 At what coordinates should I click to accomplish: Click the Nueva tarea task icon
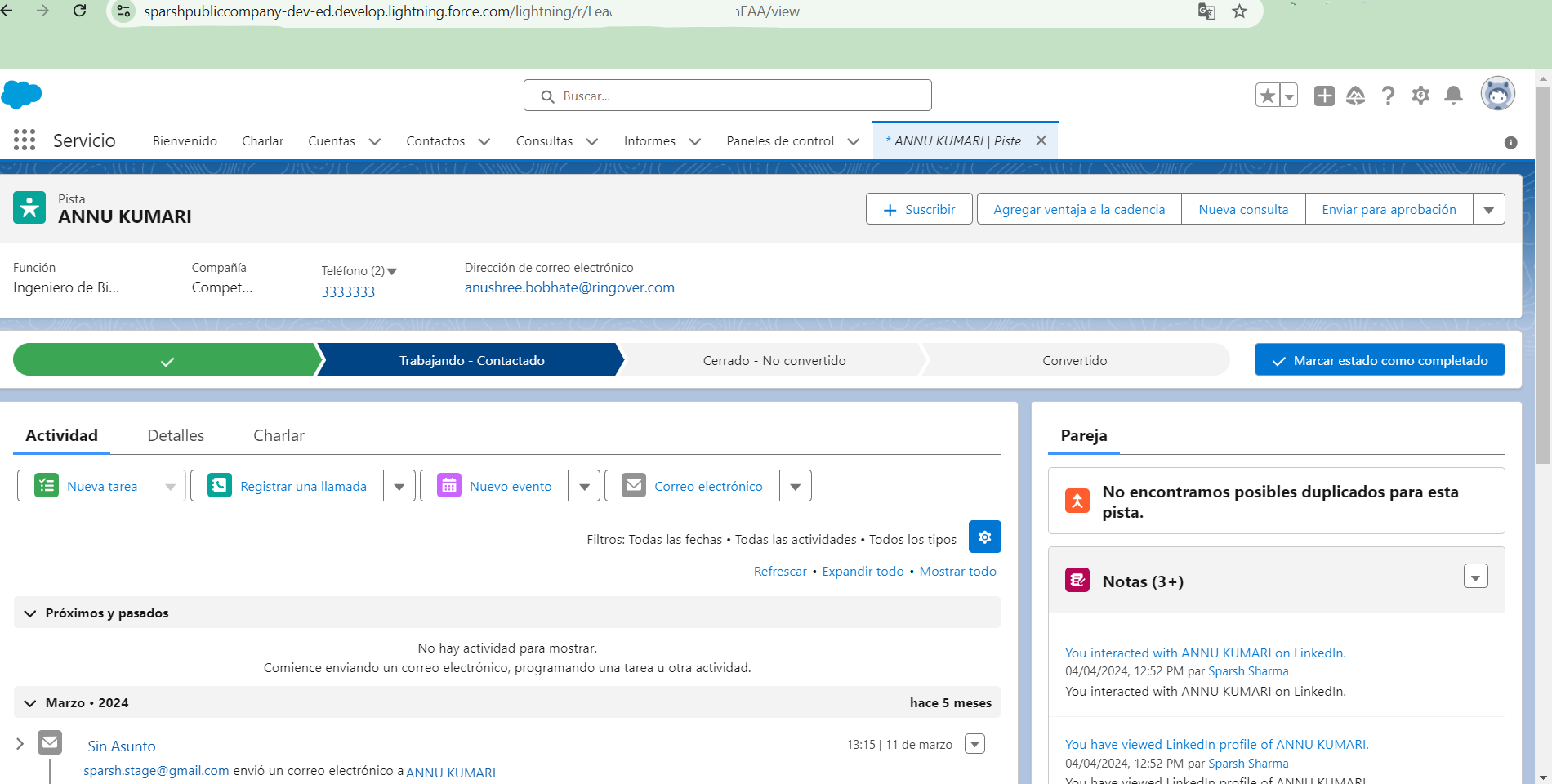(47, 485)
